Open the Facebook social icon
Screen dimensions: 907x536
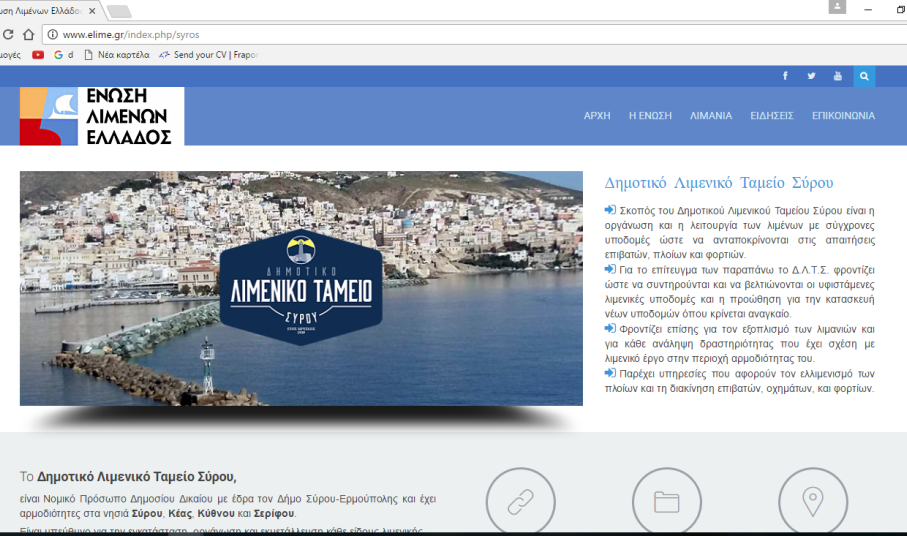click(x=785, y=76)
